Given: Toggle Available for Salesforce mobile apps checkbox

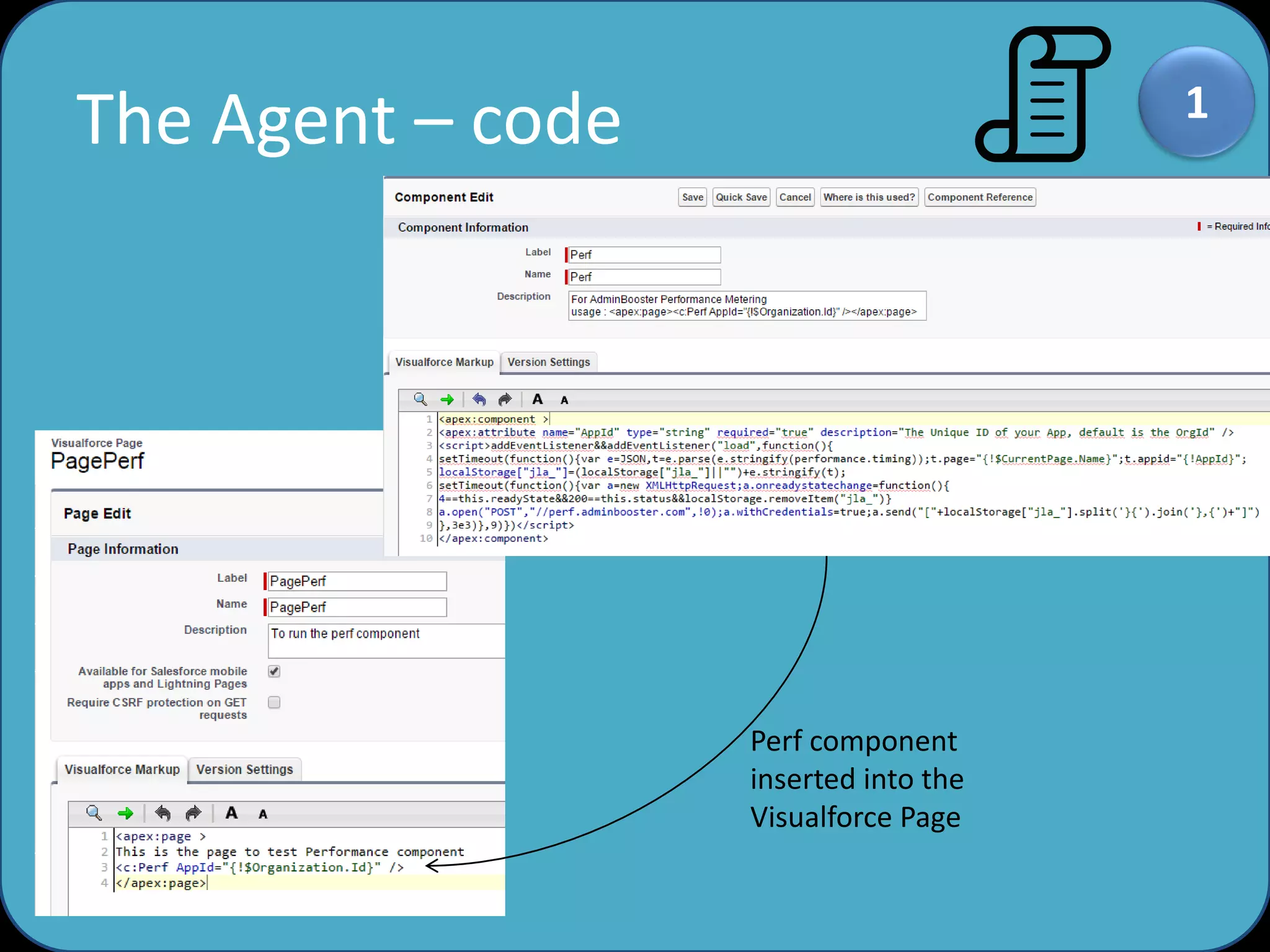Looking at the screenshot, I should 274,671.
